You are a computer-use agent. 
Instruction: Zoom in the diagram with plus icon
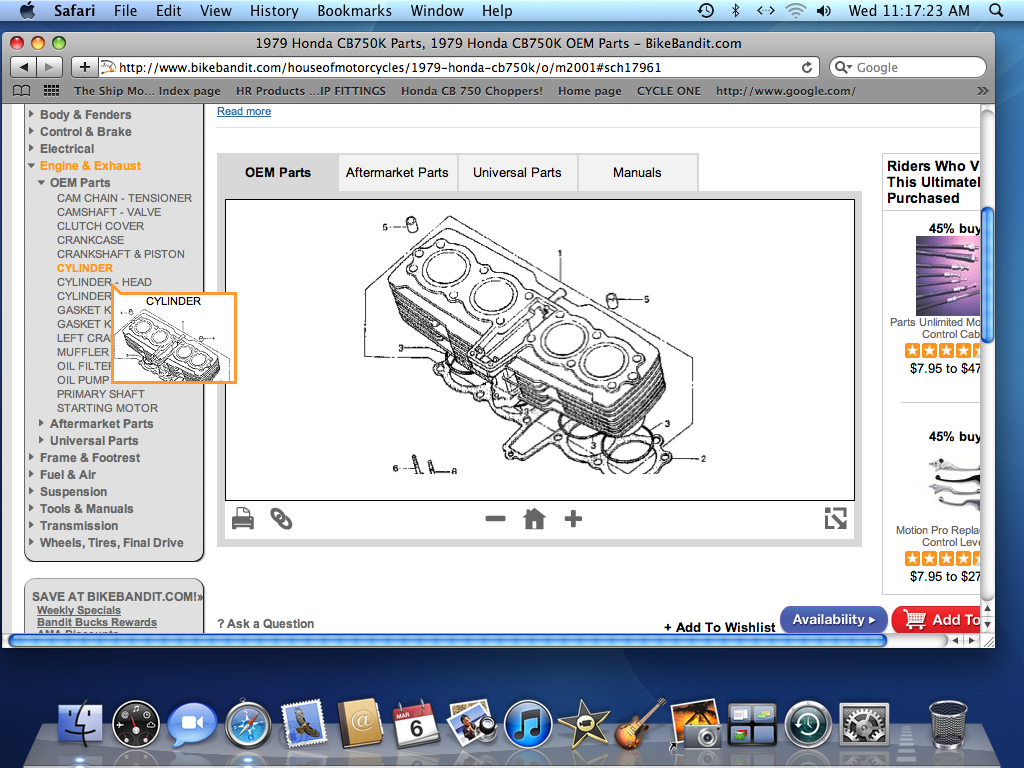[573, 519]
